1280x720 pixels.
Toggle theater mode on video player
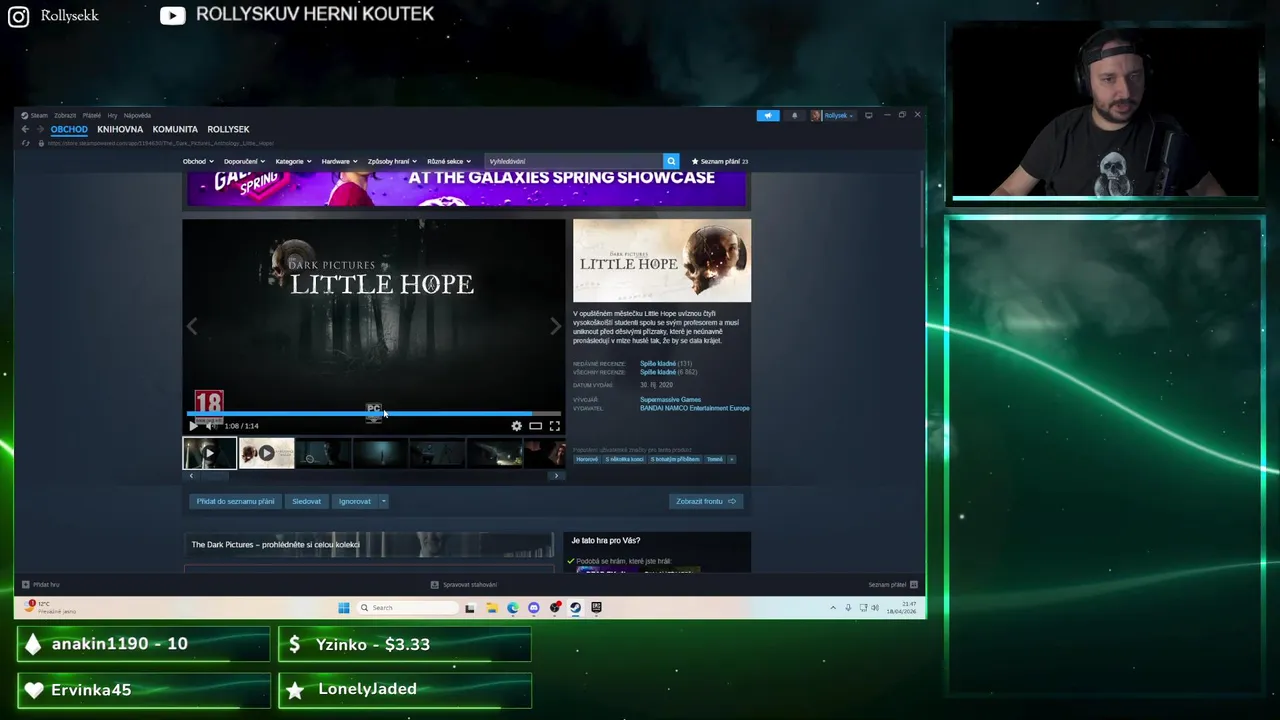pos(535,426)
